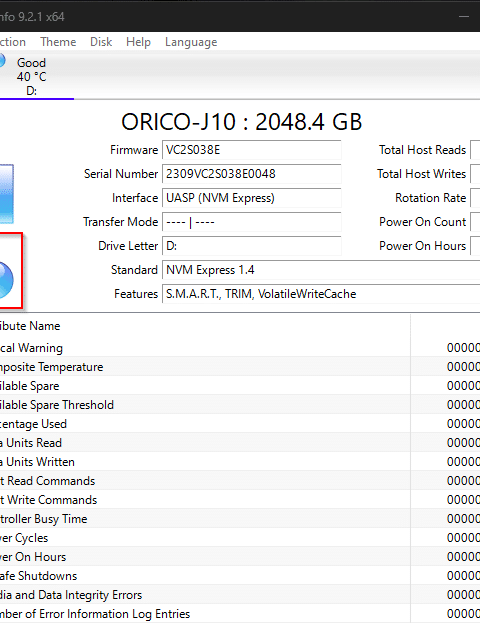Select the Available Spare row

pyautogui.click(x=240, y=386)
